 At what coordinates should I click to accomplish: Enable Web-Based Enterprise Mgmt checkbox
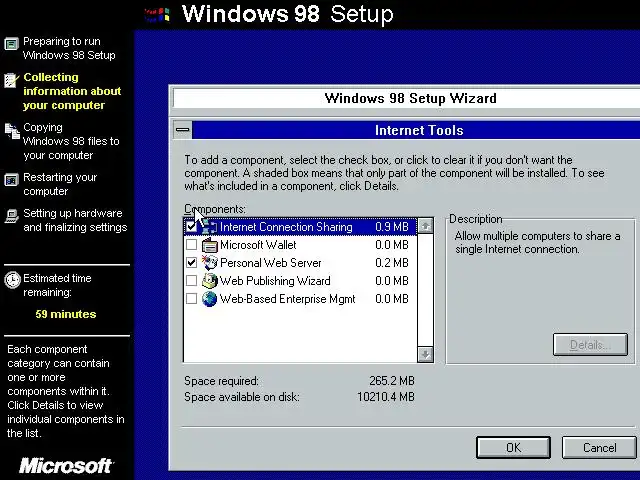coord(191,298)
